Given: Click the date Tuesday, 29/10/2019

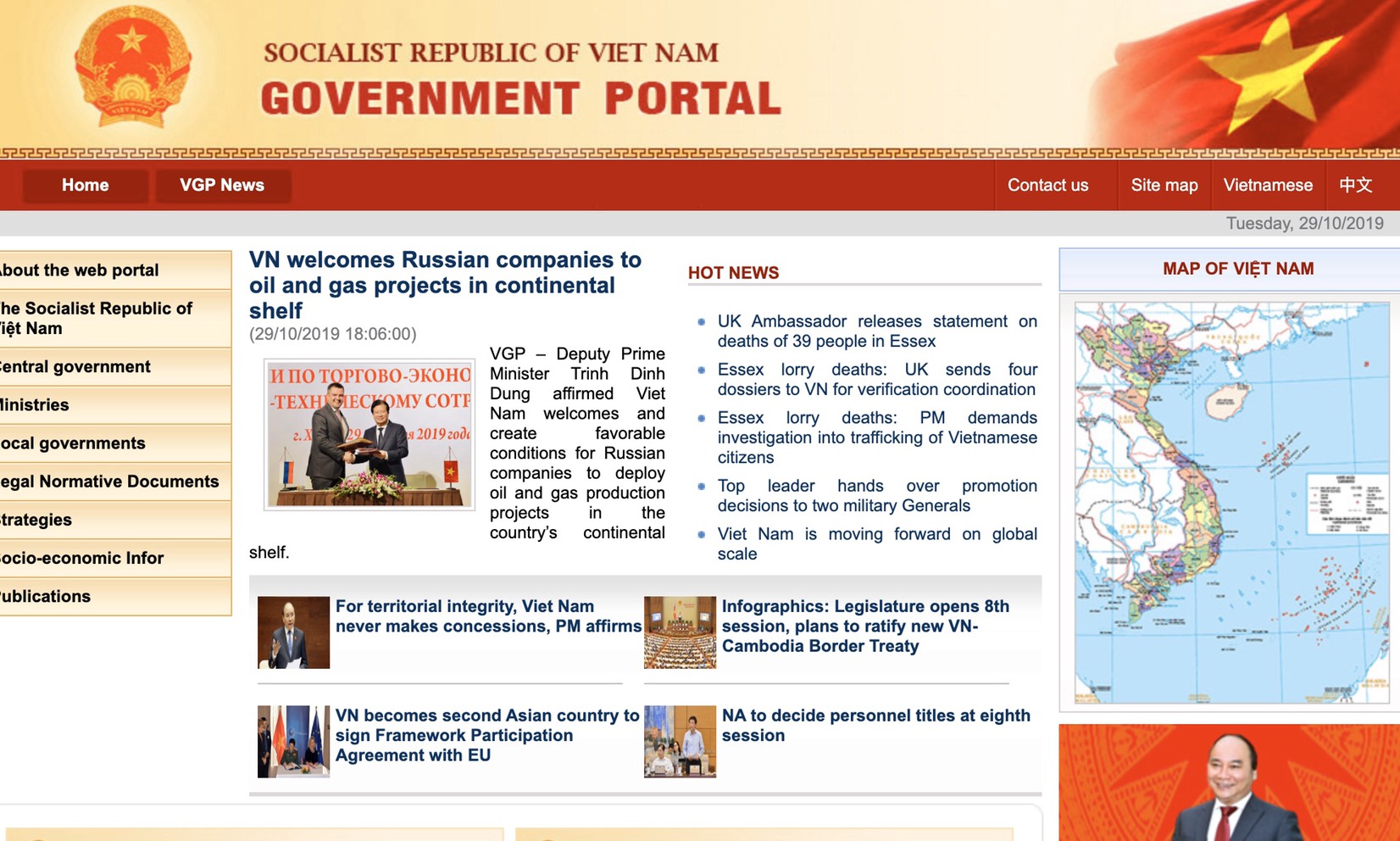Looking at the screenshot, I should click(x=1304, y=223).
